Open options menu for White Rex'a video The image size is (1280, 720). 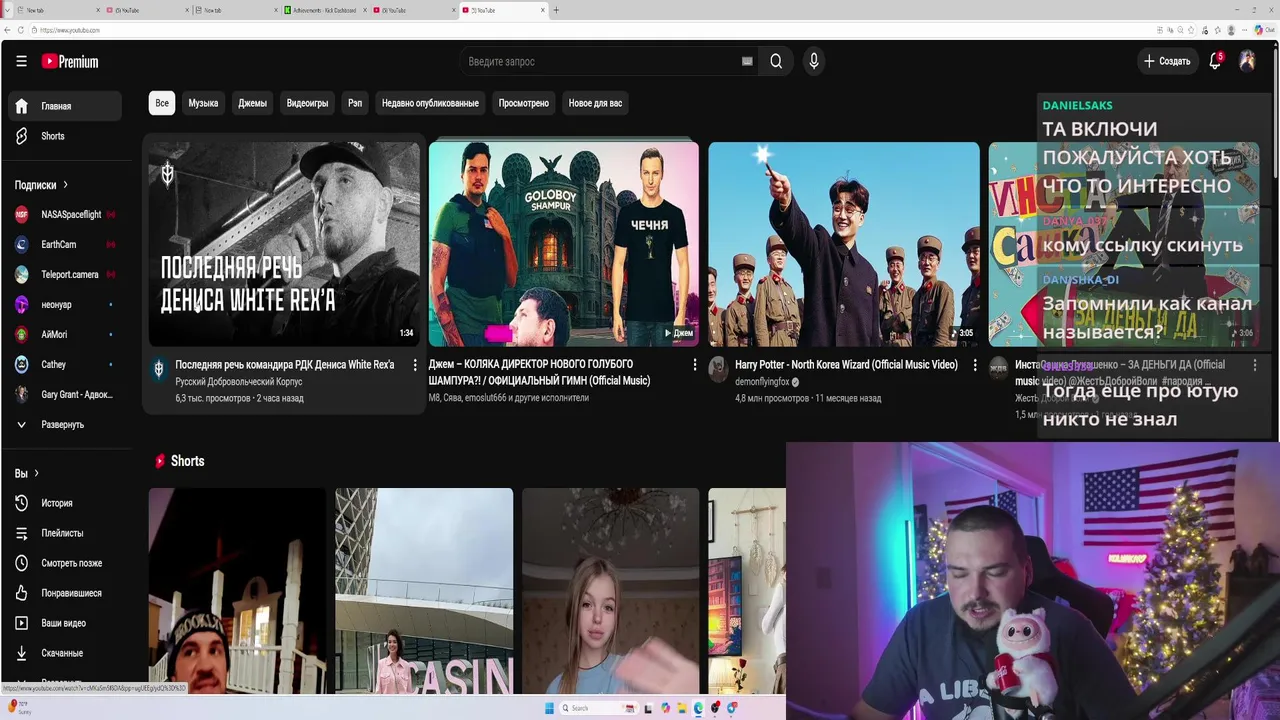(415, 365)
